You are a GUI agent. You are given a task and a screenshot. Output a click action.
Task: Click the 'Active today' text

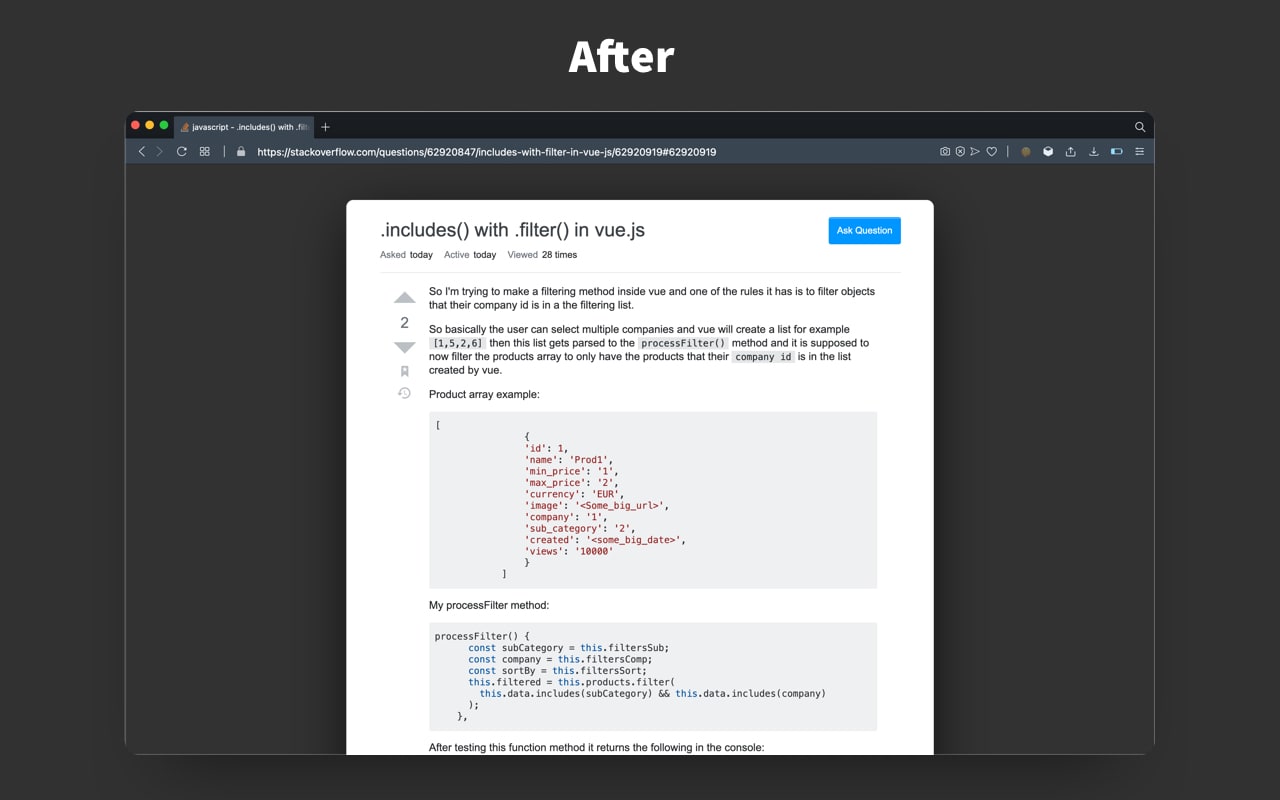coord(470,255)
